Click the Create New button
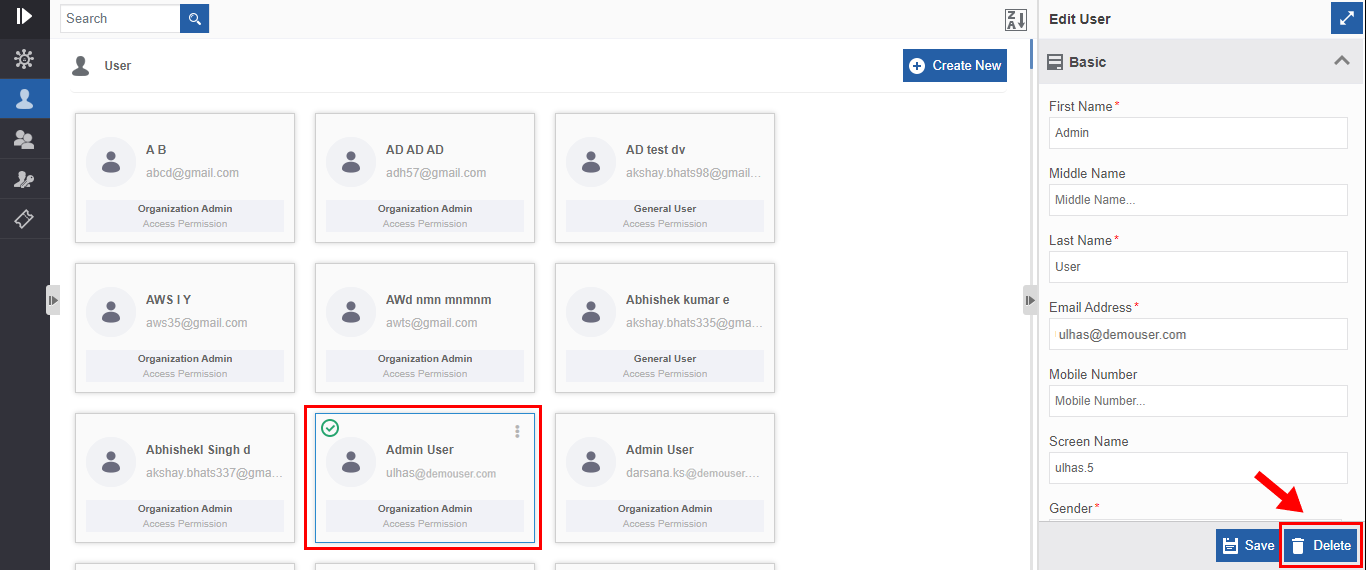Image resolution: width=1366 pixels, height=570 pixels. pyautogui.click(x=955, y=65)
